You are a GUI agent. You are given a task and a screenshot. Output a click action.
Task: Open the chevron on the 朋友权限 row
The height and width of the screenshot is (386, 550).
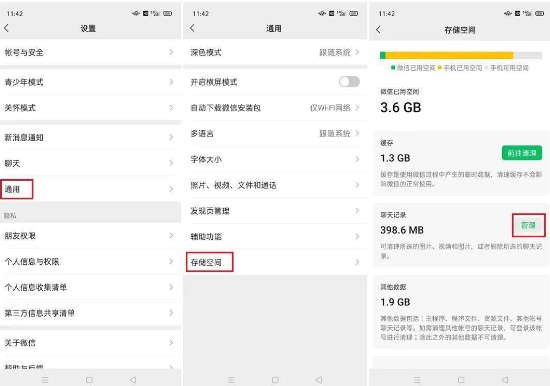171,235
